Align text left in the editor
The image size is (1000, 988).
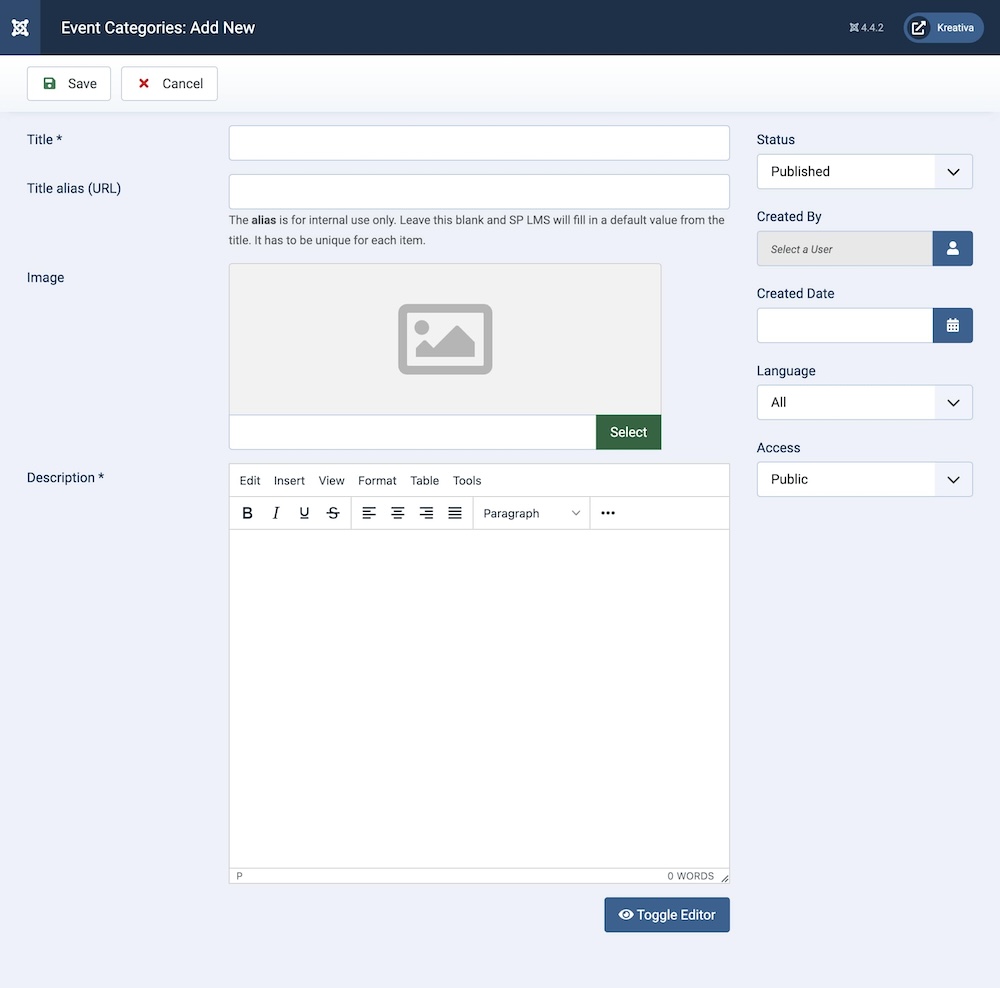coord(369,513)
